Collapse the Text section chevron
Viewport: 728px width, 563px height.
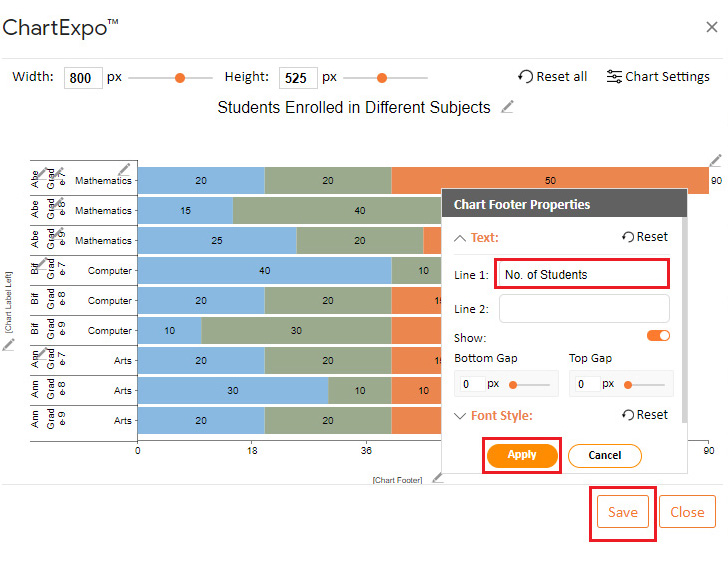click(460, 238)
